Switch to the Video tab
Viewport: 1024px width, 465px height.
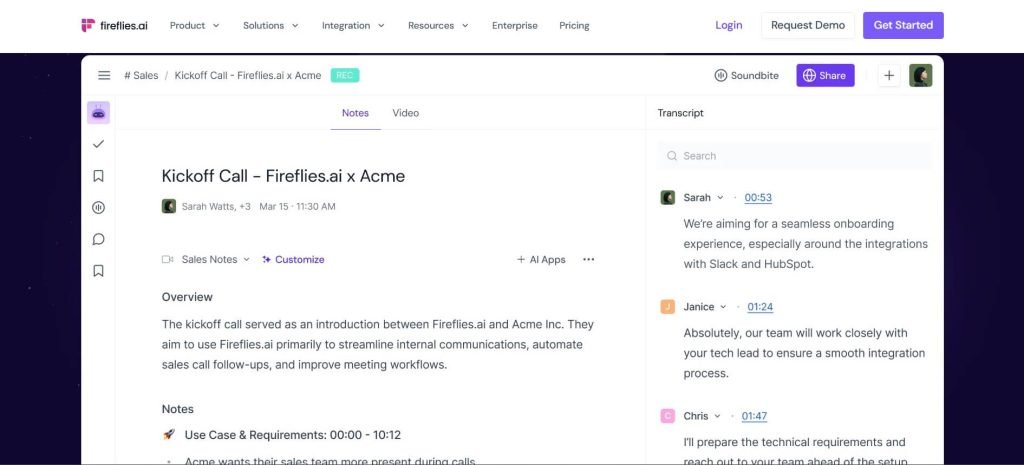coord(405,113)
